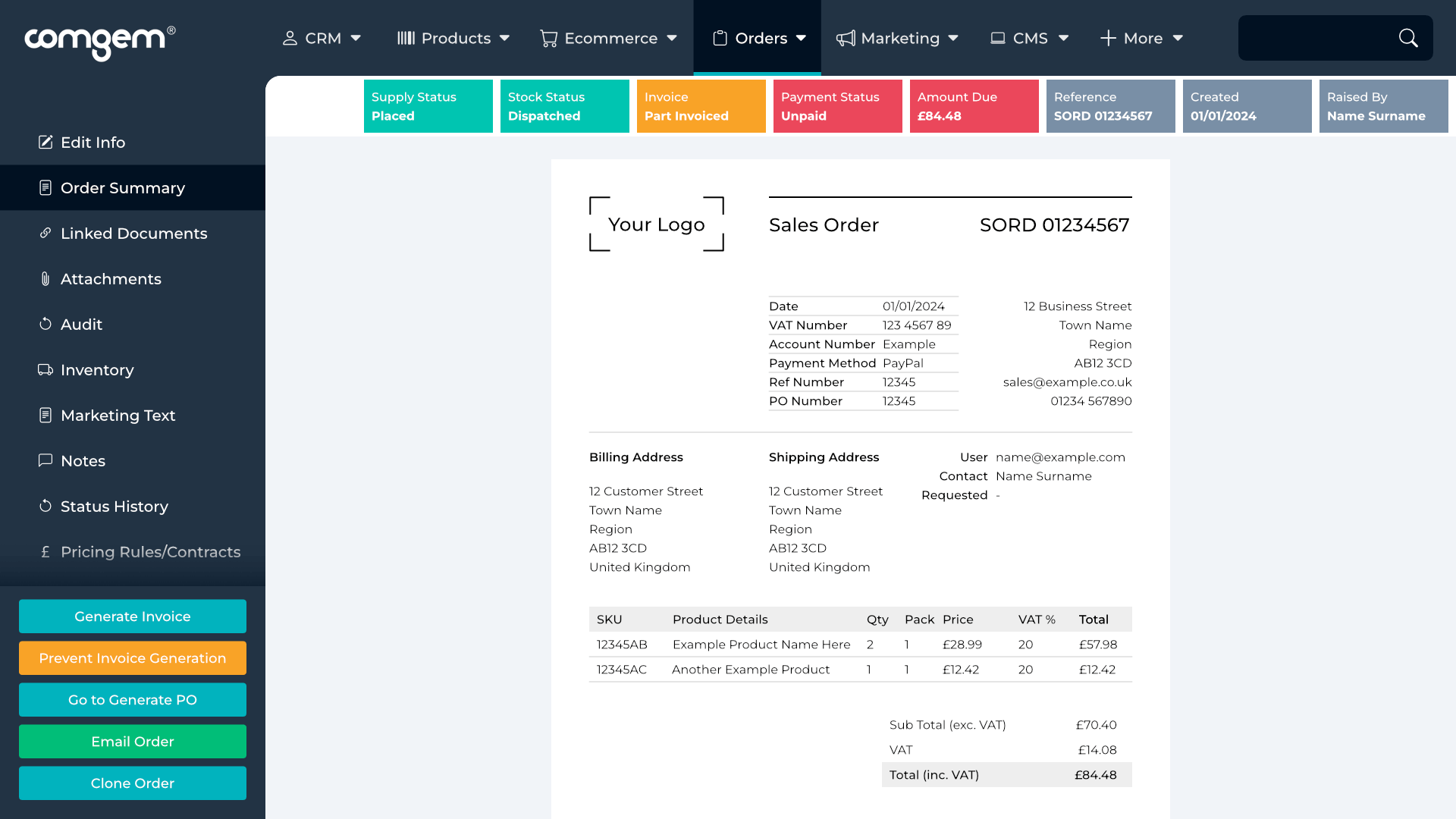The width and height of the screenshot is (1456, 819).
Task: Click the Linked Documents chain icon
Action: pyautogui.click(x=45, y=233)
